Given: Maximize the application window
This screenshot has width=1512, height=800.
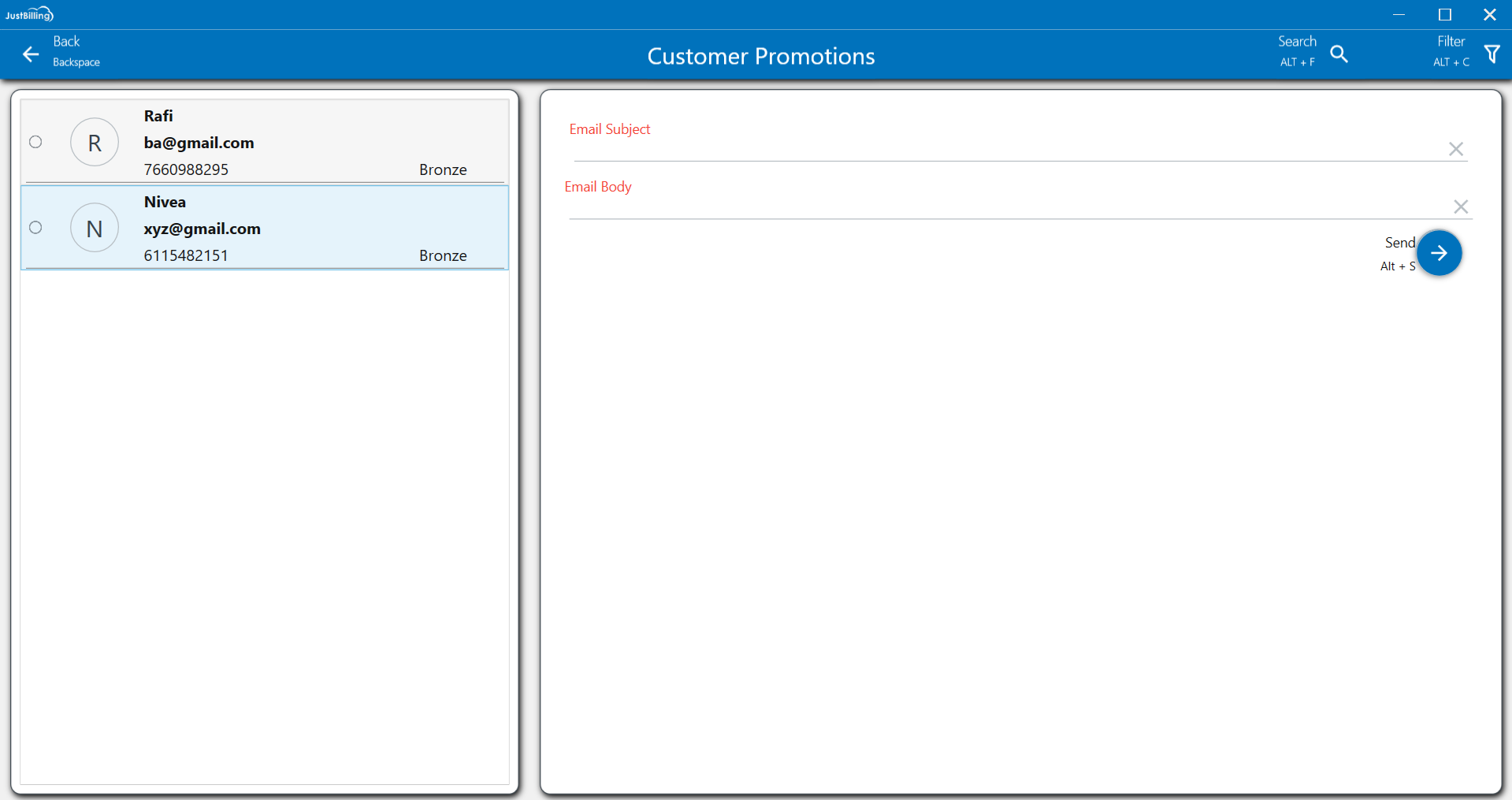Looking at the screenshot, I should [1444, 14].
